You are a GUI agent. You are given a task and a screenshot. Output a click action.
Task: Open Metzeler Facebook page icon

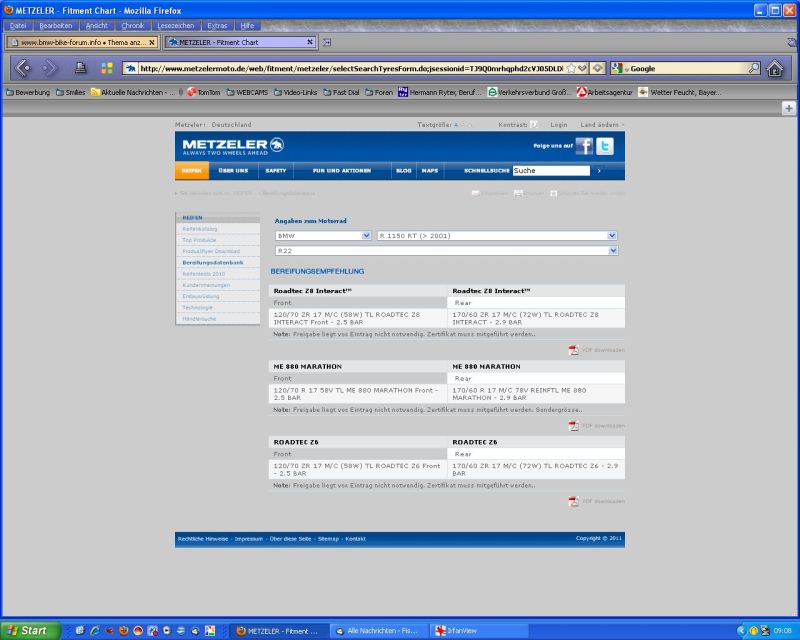click(584, 146)
